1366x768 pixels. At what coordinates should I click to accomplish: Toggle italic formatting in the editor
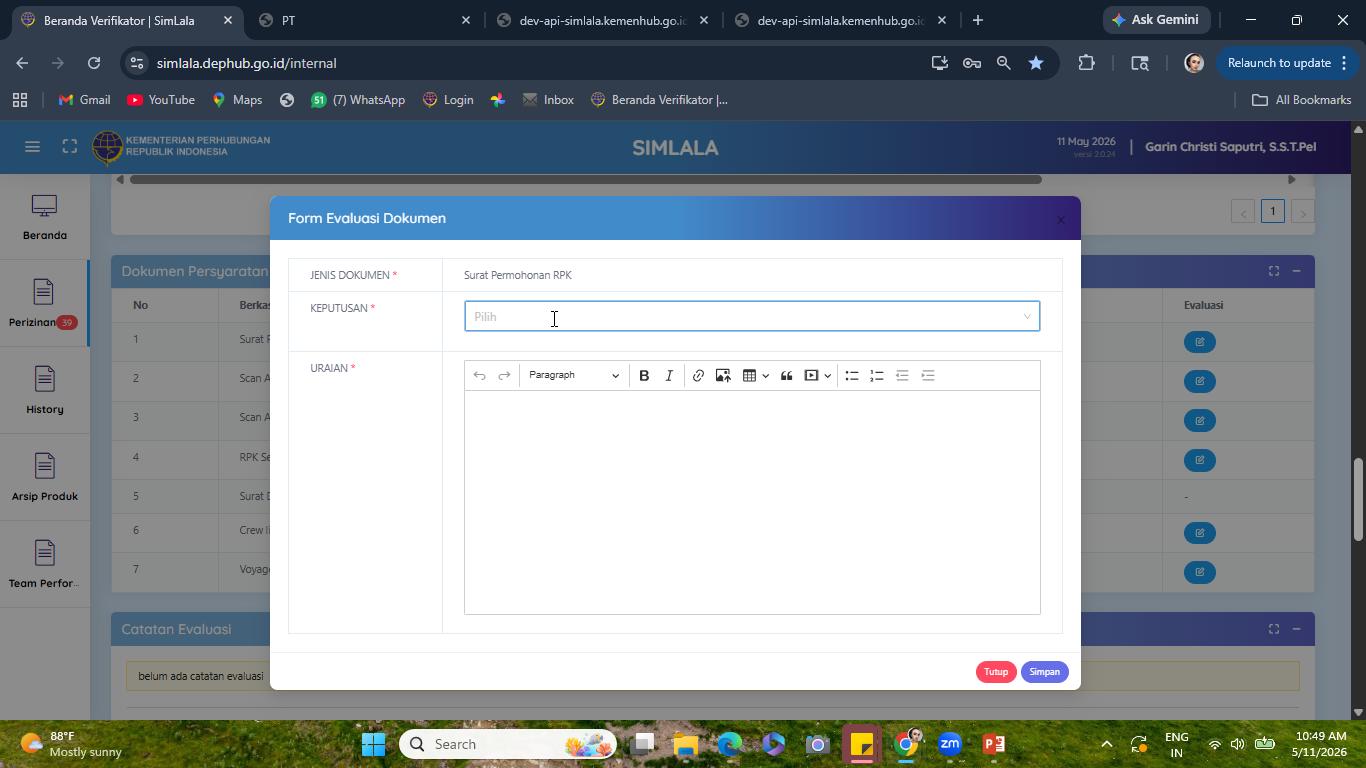click(669, 376)
